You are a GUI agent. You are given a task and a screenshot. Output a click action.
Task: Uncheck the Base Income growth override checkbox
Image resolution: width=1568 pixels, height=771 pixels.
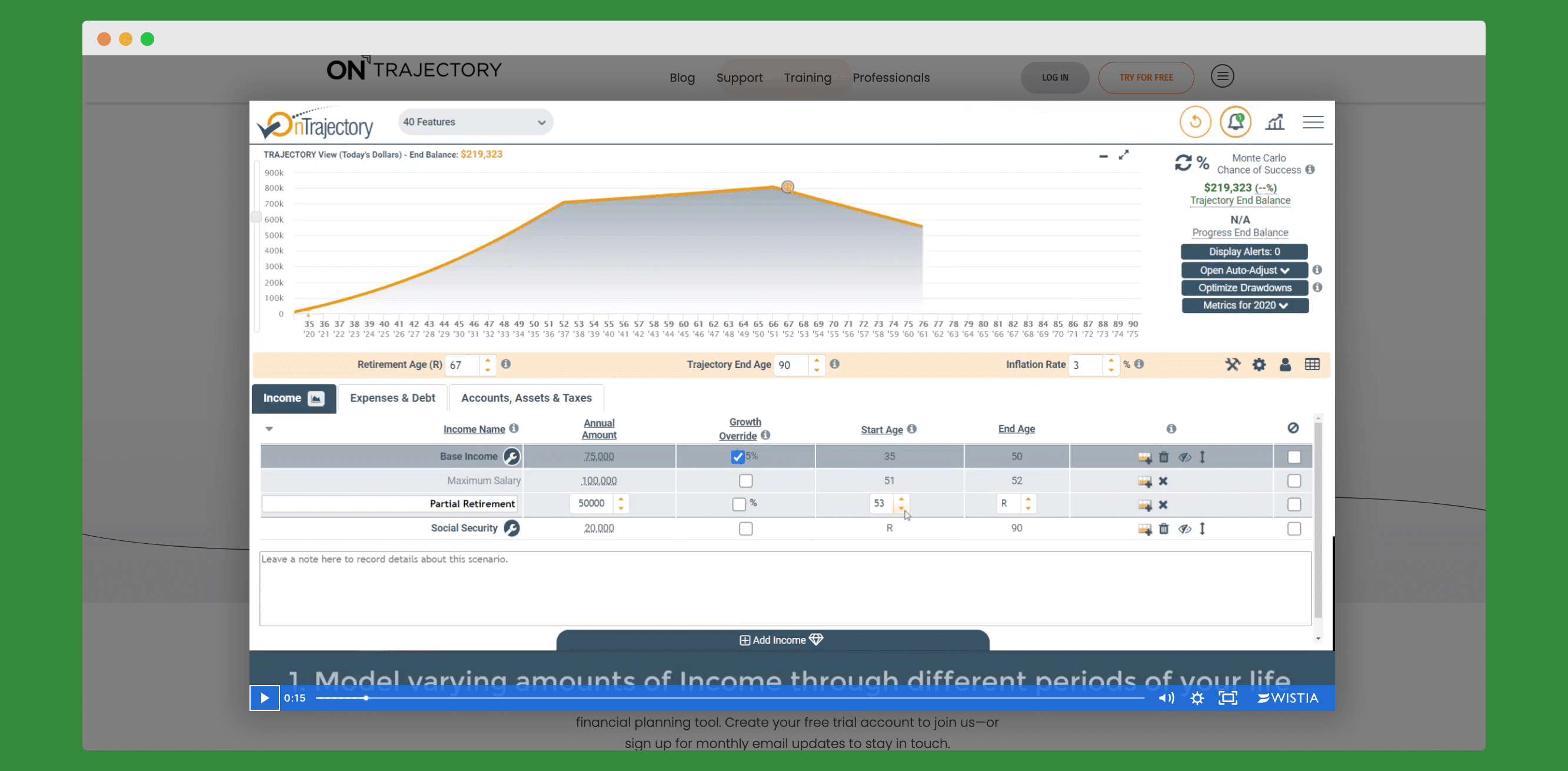(737, 457)
